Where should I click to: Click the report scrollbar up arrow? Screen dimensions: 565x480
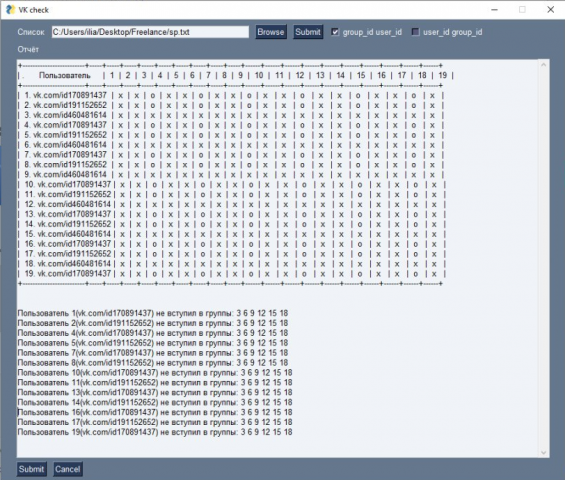pos(543,65)
